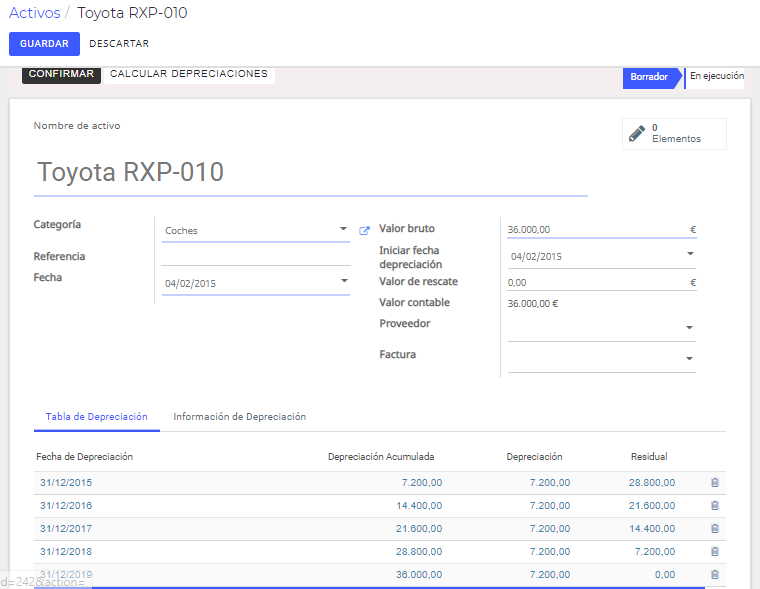Screen dimensions: 760x589
Task: Open the Fecha date picker arrow
Action: (x=344, y=281)
